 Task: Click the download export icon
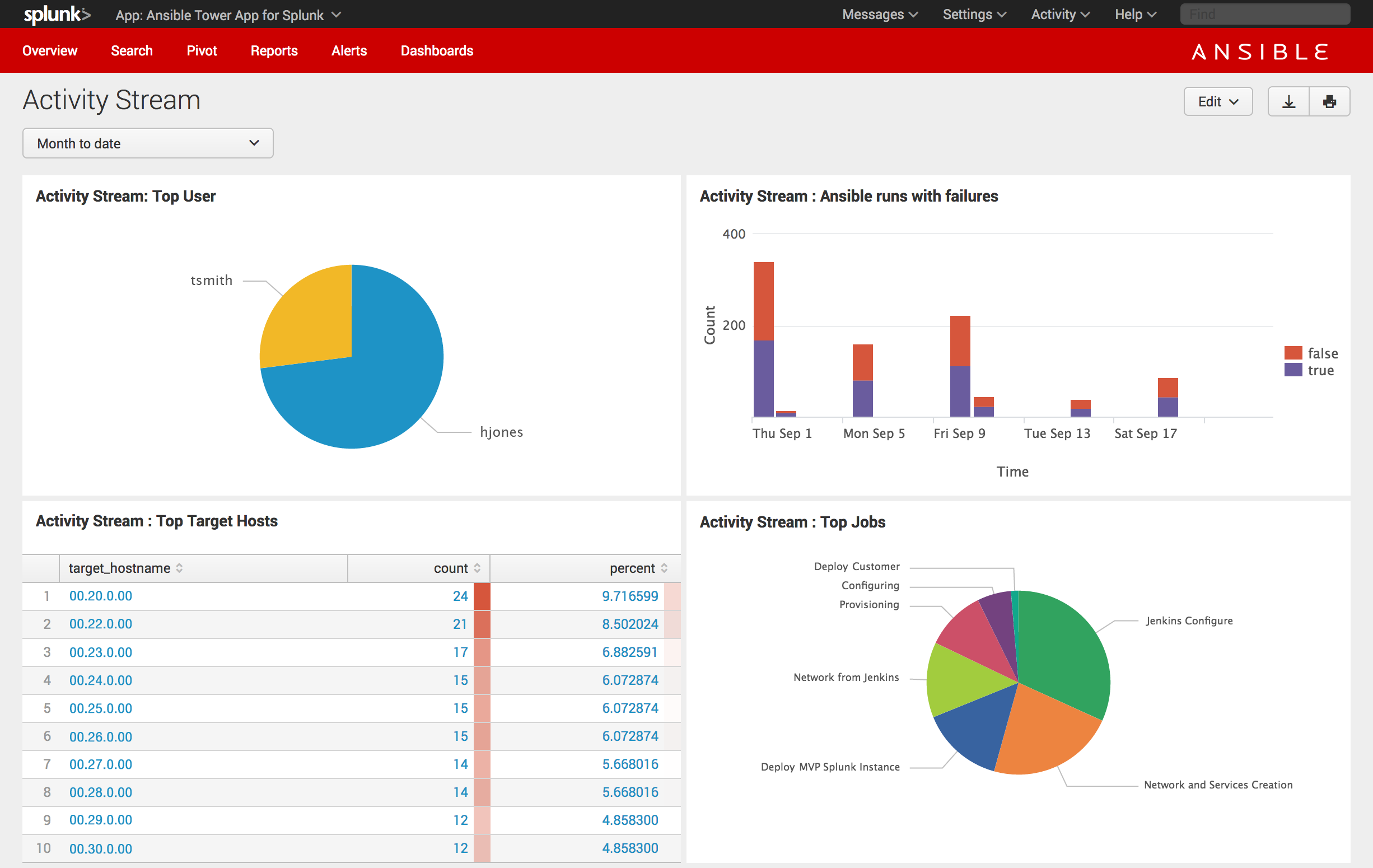tap(1288, 101)
